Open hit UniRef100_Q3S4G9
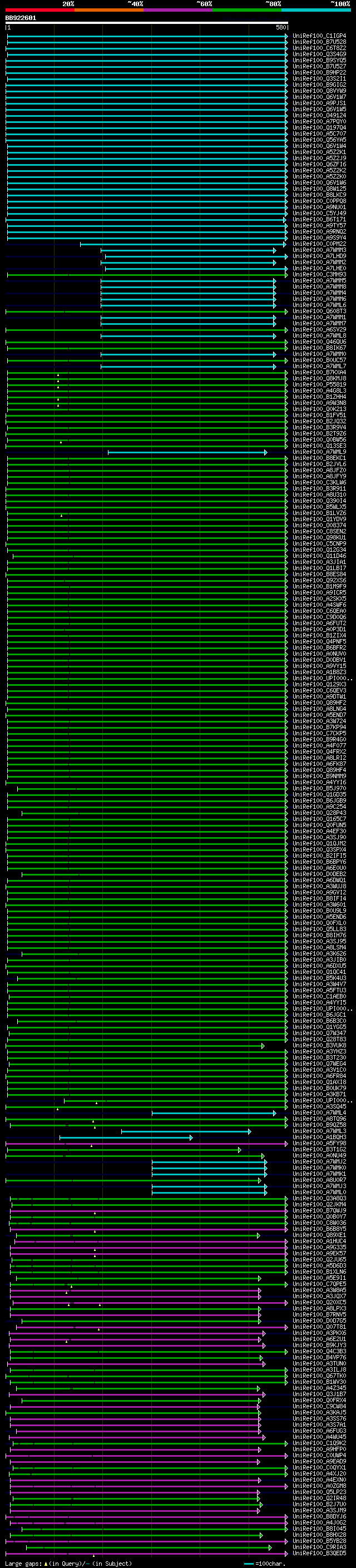Screen dimensions: 356x1568 319,54
